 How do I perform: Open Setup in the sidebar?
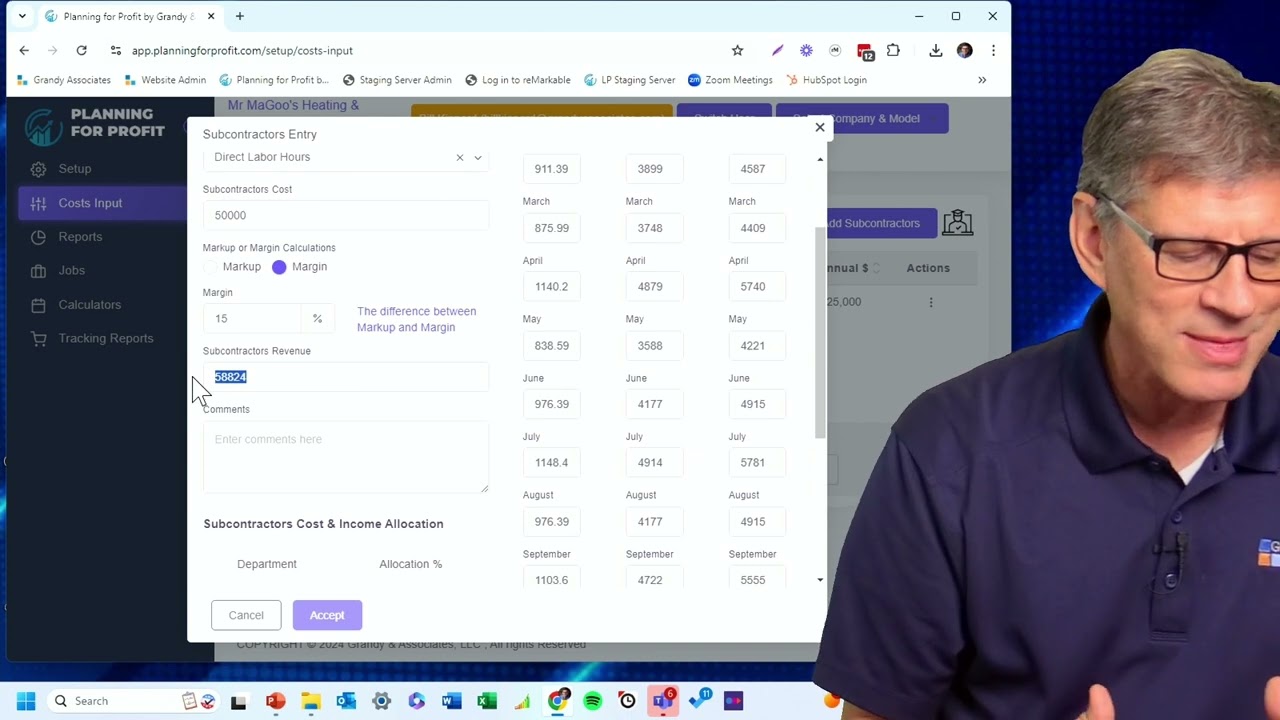(75, 169)
